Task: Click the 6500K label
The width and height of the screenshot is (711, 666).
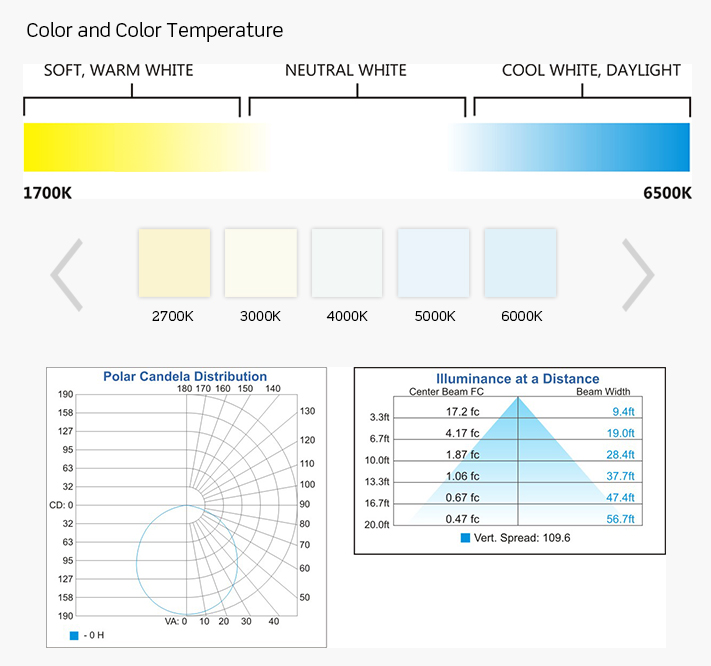Action: point(667,193)
